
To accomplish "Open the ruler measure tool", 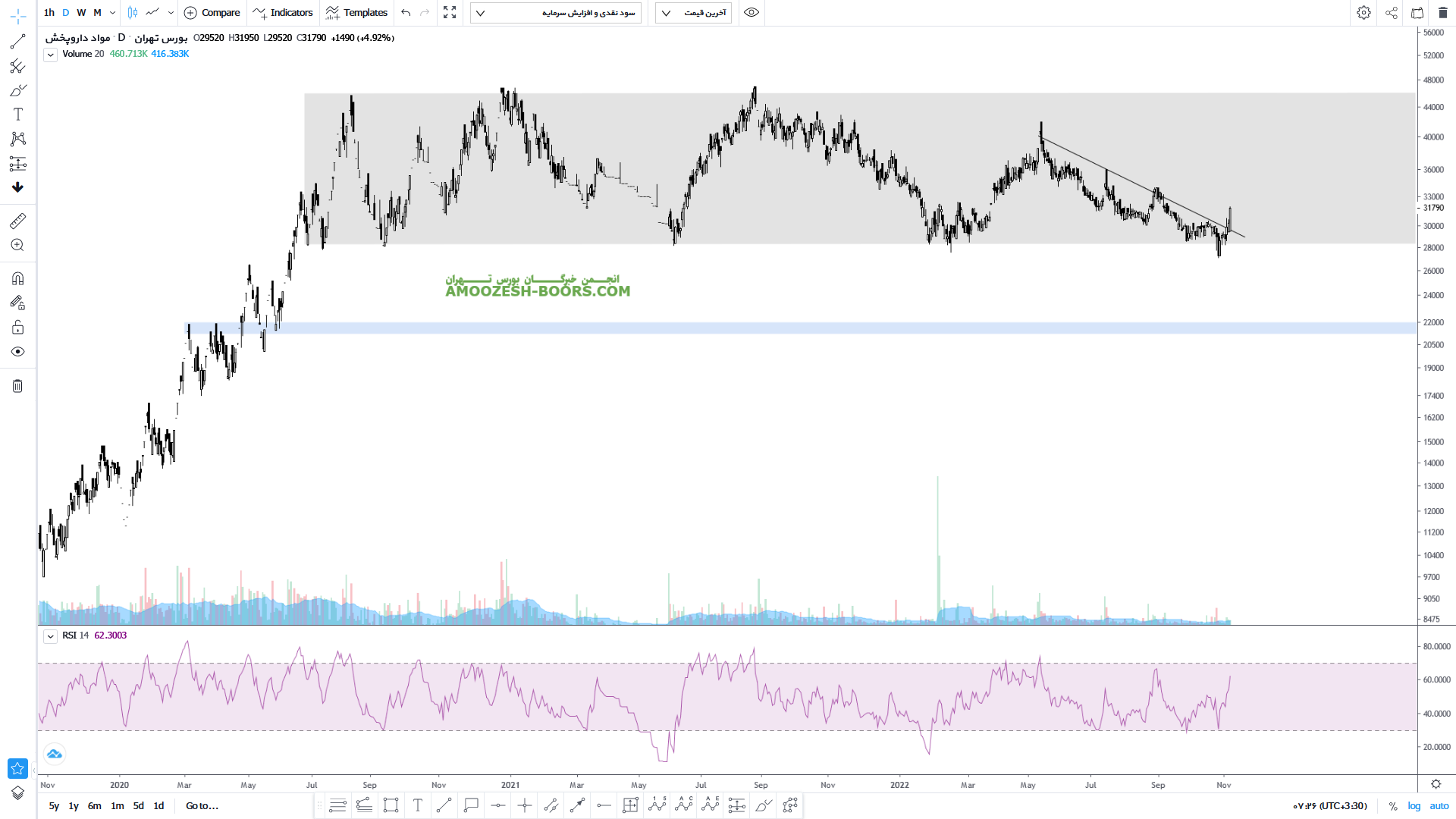I will 17,221.
